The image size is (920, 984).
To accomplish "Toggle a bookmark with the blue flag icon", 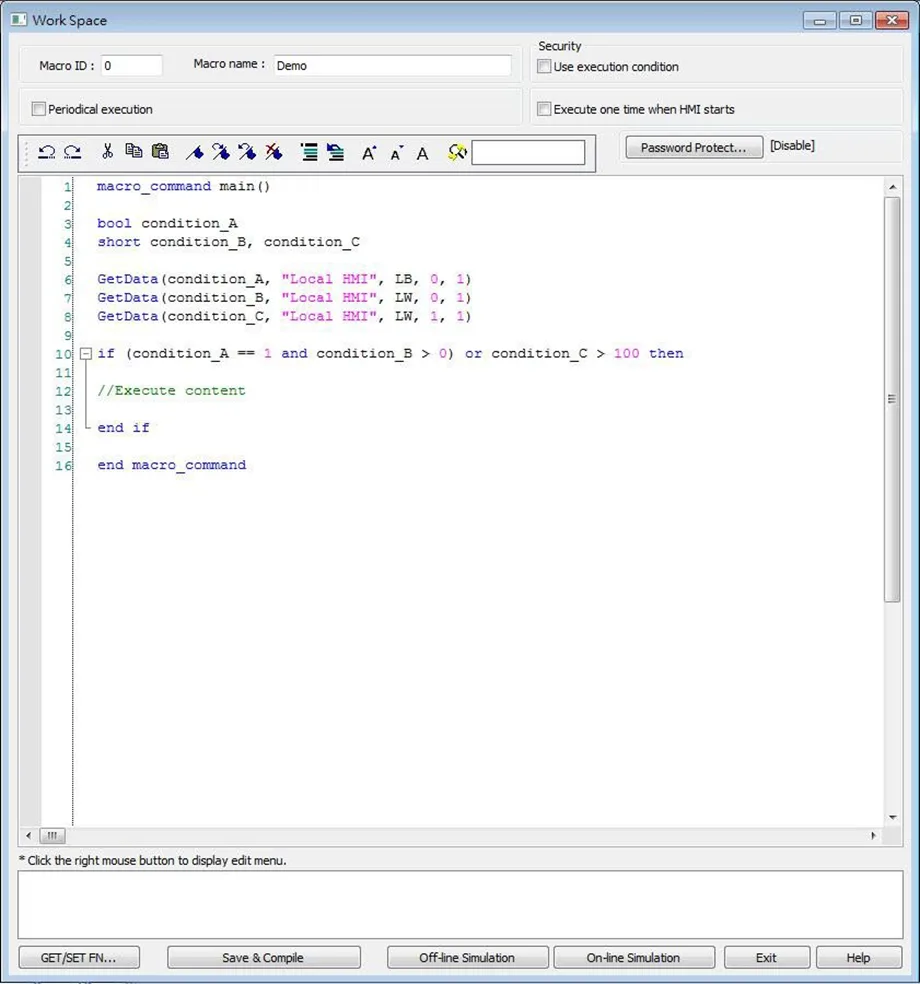I will pyautogui.click(x=195, y=152).
